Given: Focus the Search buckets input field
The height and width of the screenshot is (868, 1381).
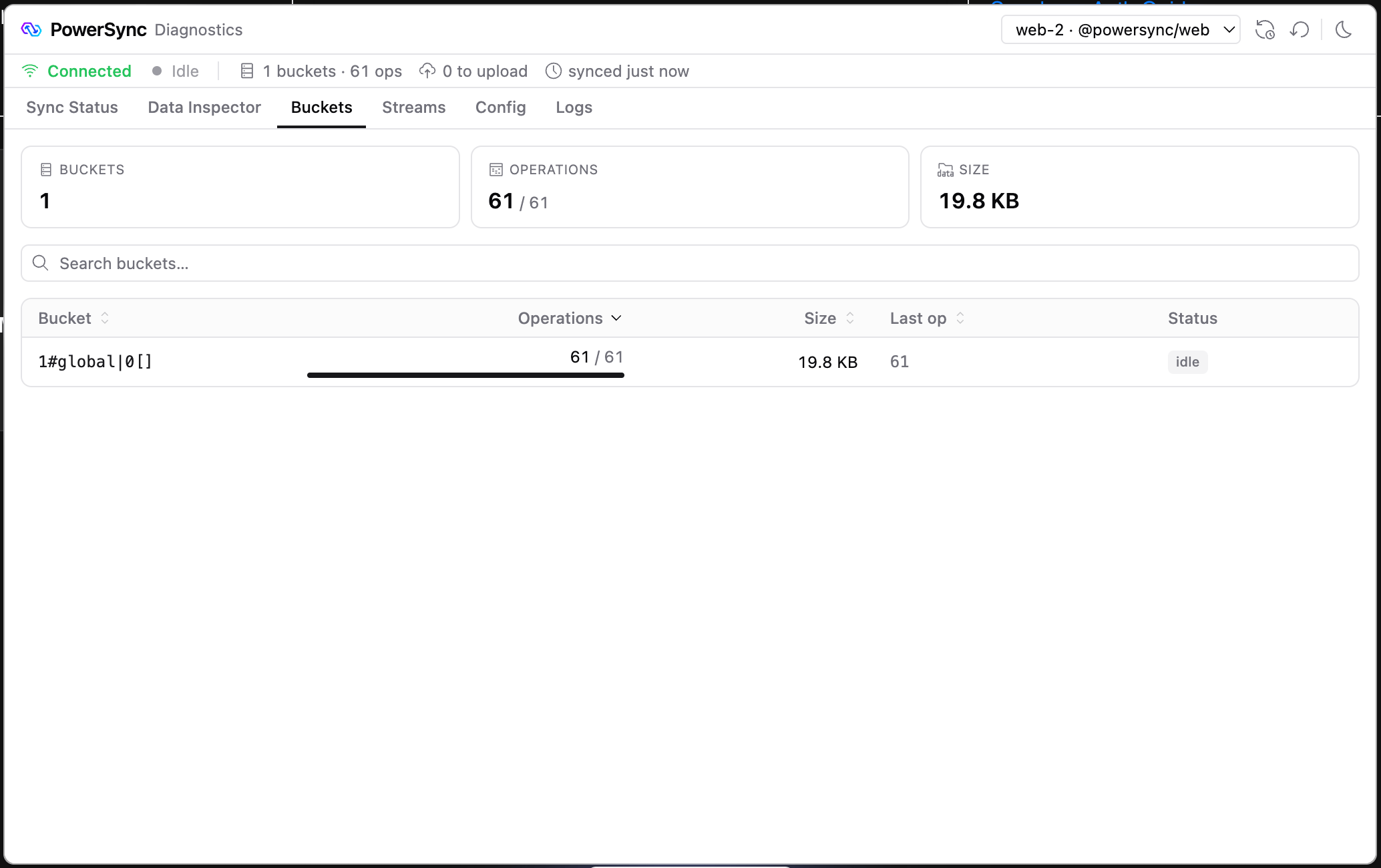Looking at the screenshot, I should [690, 263].
